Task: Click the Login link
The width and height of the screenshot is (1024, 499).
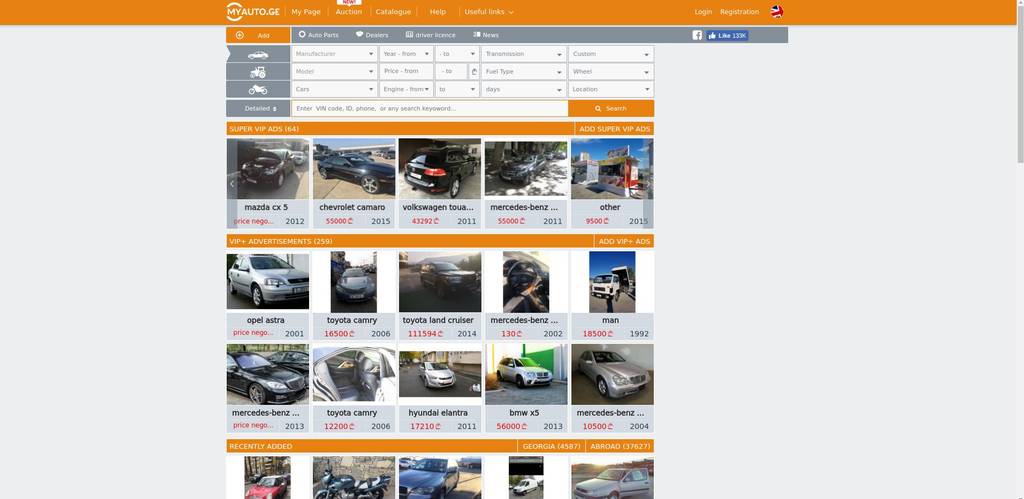Action: point(703,12)
